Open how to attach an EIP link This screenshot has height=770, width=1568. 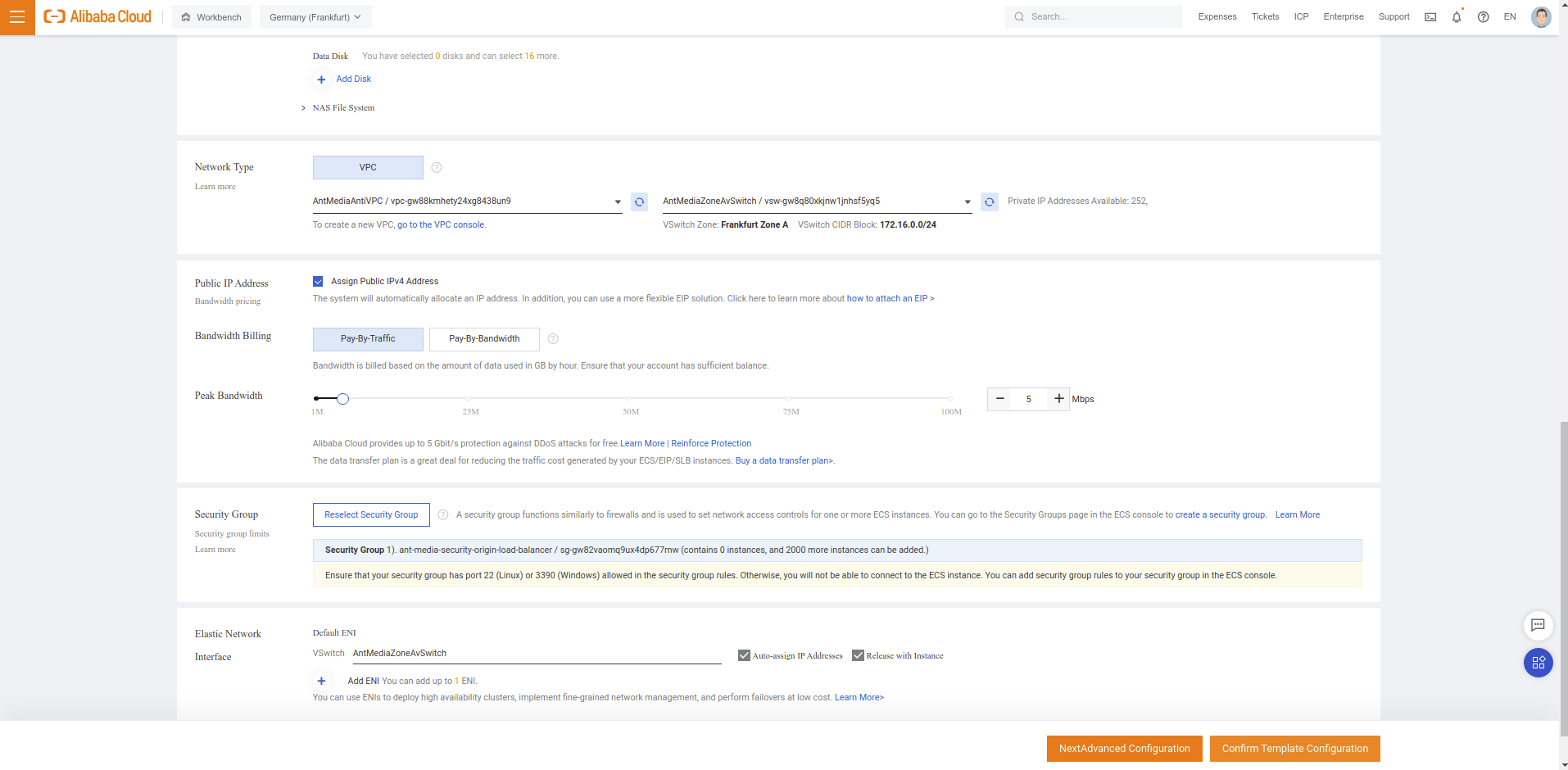[890, 299]
